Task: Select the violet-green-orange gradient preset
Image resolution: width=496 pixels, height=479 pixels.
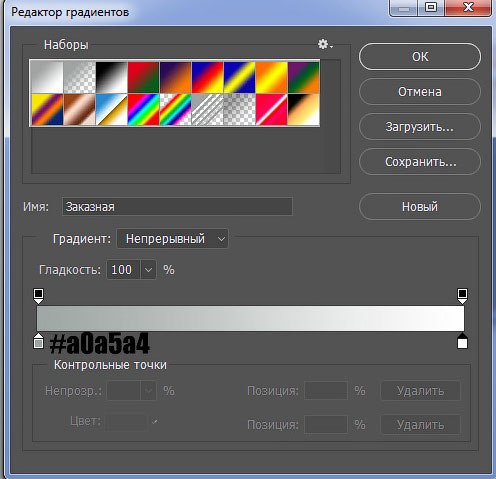Action: [304, 77]
